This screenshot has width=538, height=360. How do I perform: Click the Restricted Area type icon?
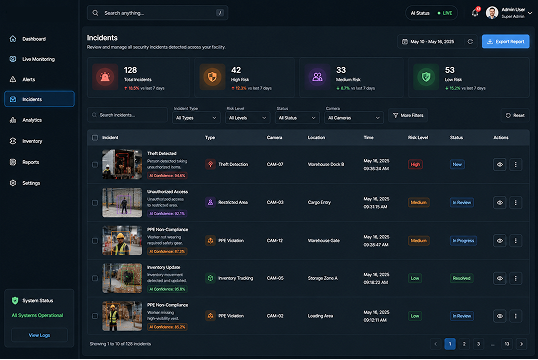[x=210, y=202]
